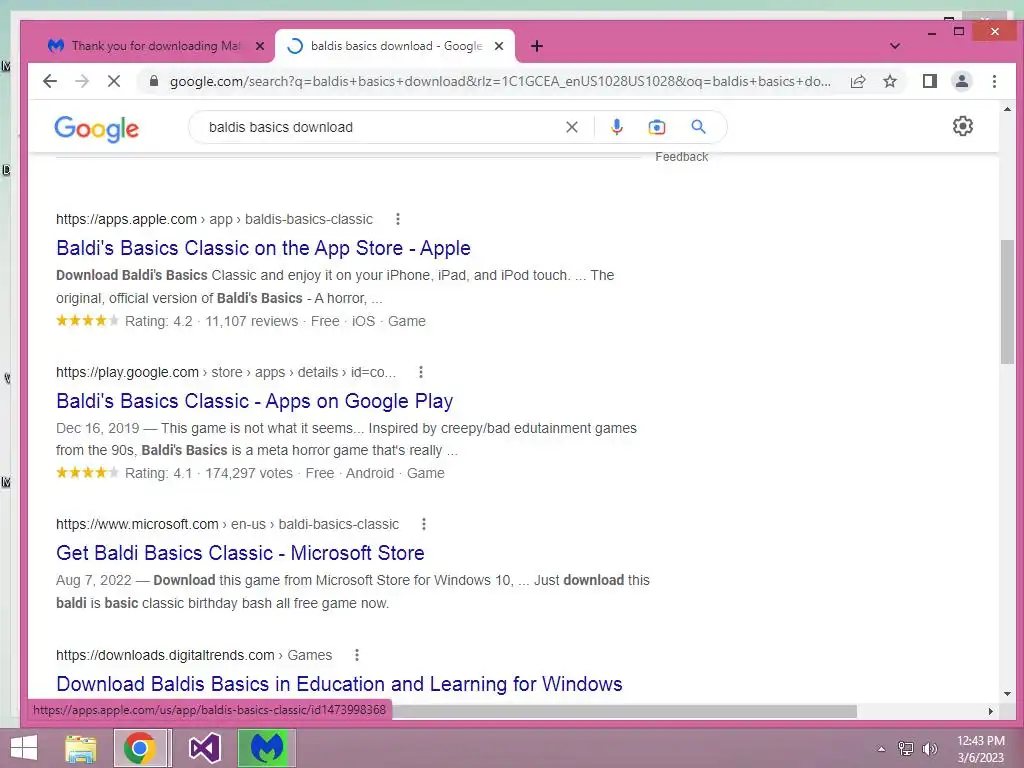The height and width of the screenshot is (768, 1024).
Task: Click the scroll down arrow
Action: click(1007, 694)
